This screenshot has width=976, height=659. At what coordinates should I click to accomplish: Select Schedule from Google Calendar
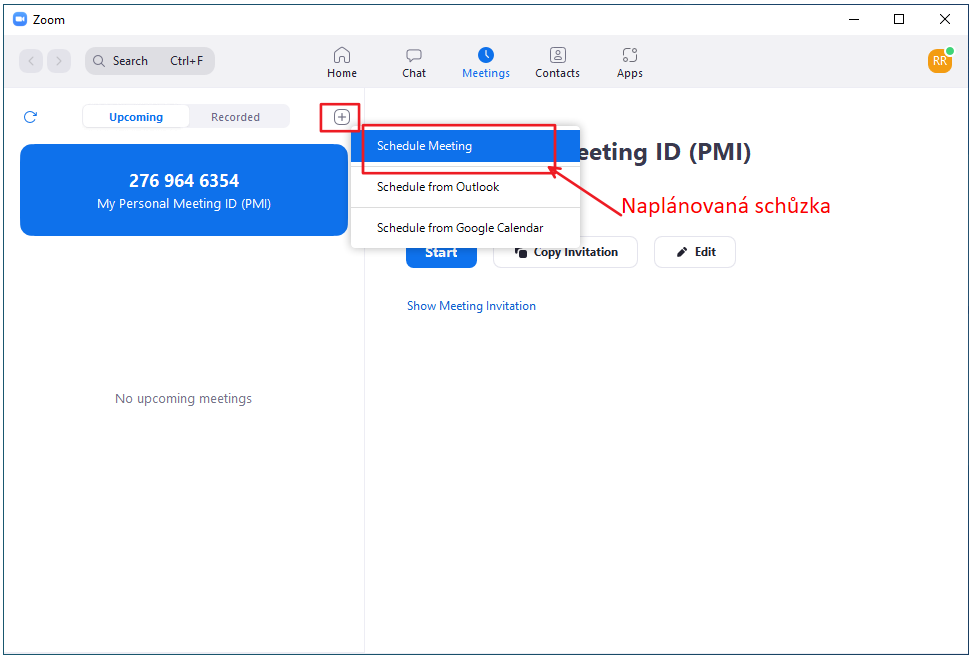pyautogui.click(x=460, y=228)
